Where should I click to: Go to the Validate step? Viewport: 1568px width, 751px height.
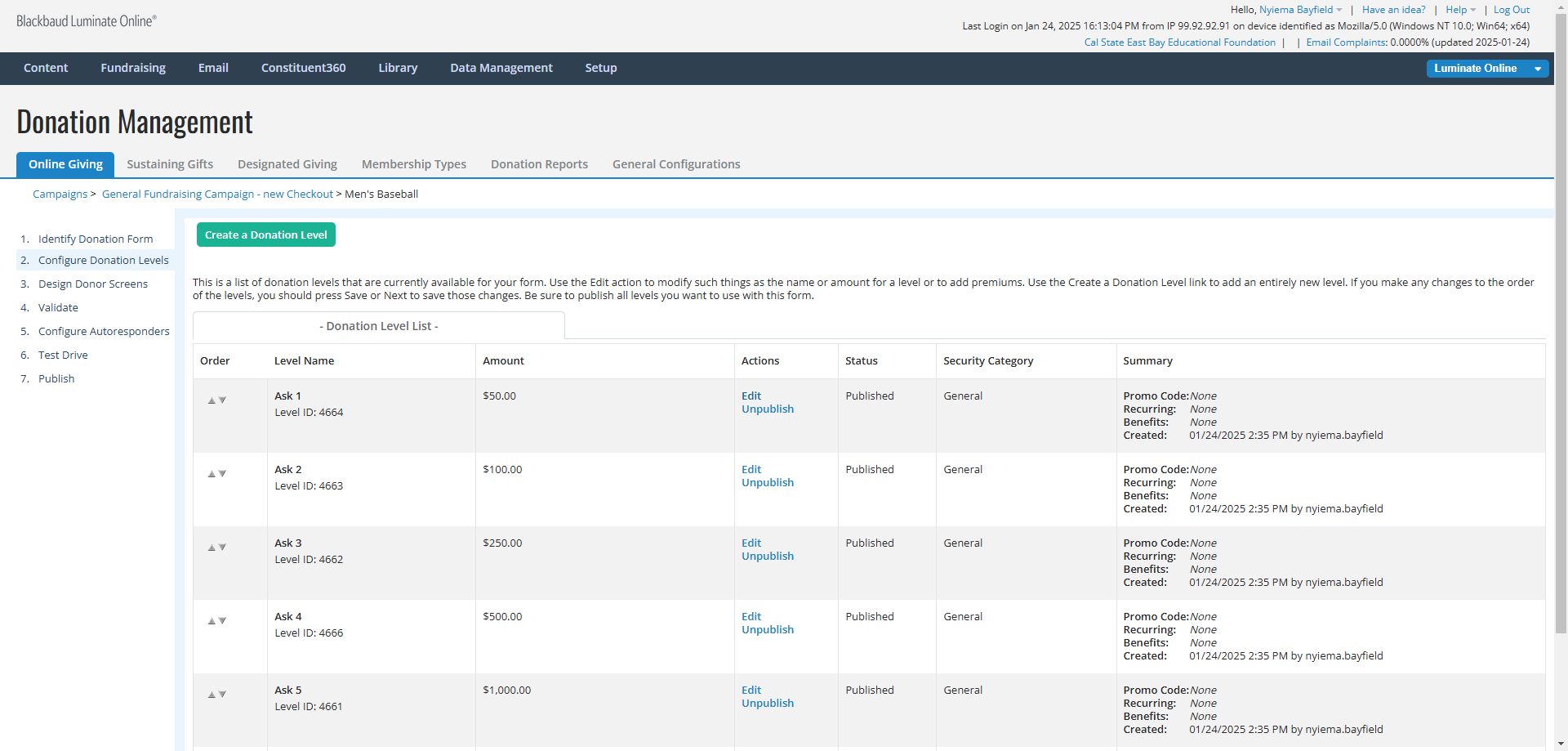pyautogui.click(x=58, y=307)
